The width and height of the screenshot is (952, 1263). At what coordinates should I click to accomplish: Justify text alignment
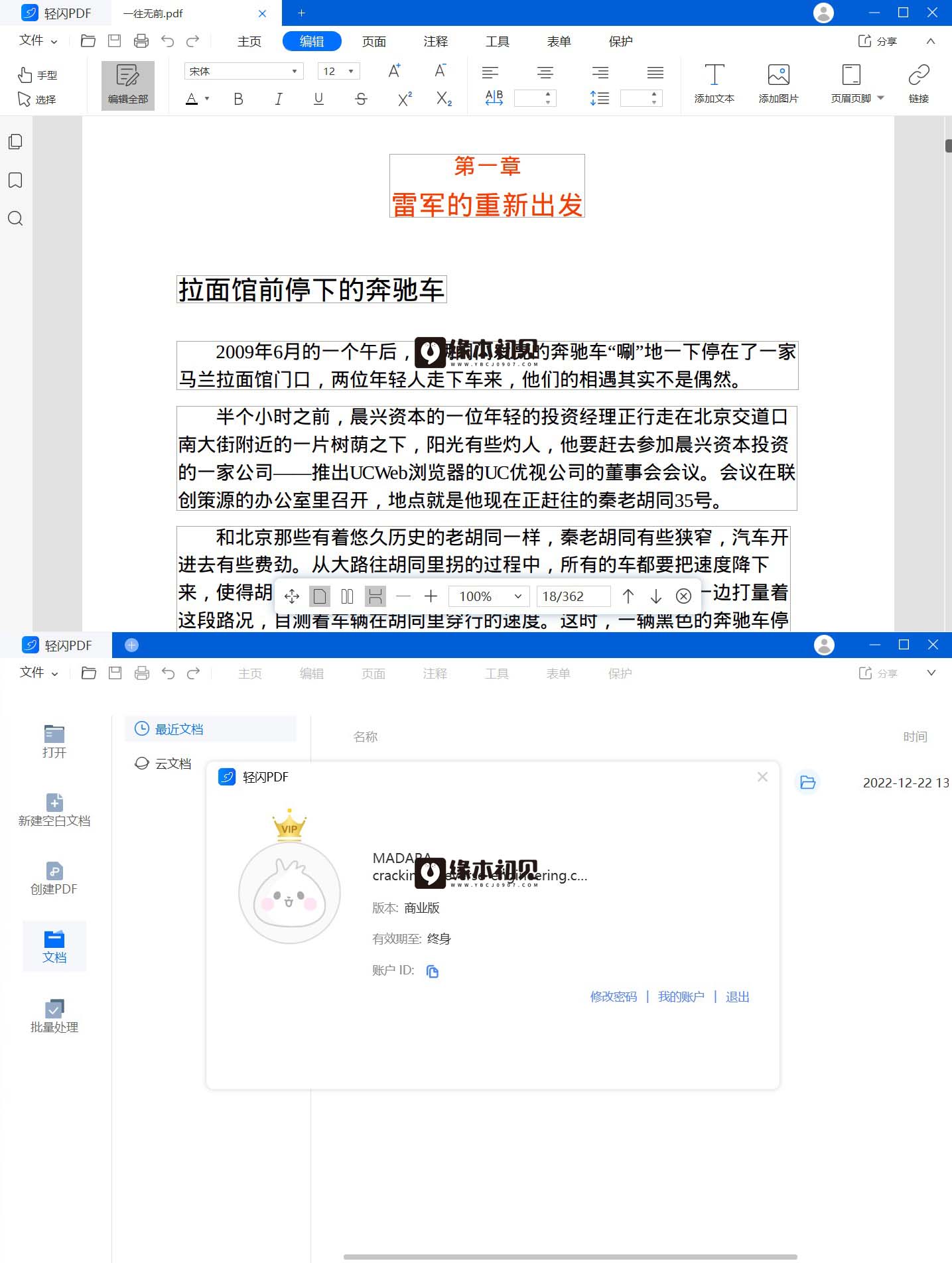[655, 72]
